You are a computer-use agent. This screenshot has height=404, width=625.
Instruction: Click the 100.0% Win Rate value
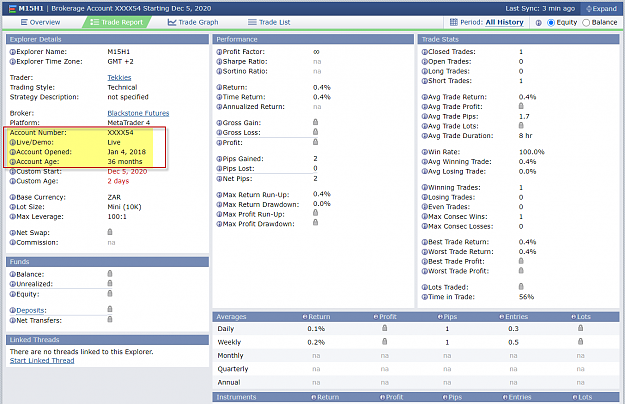[531, 152]
